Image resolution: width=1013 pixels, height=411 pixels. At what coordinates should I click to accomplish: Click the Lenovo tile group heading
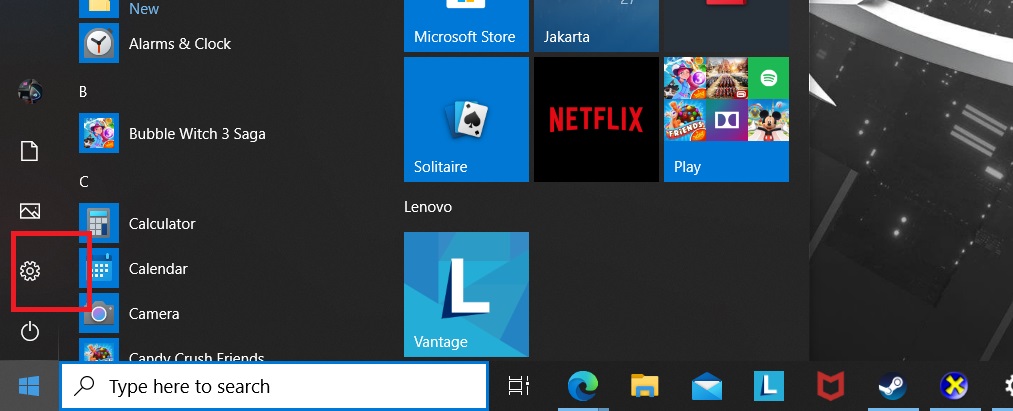pyautogui.click(x=428, y=207)
